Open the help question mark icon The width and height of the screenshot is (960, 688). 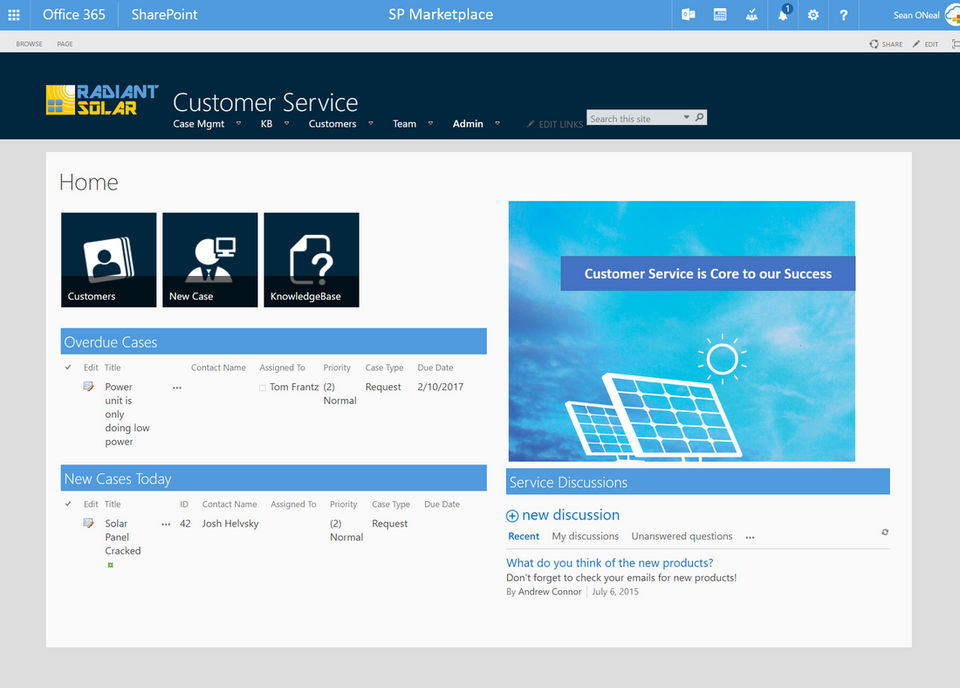tap(844, 15)
